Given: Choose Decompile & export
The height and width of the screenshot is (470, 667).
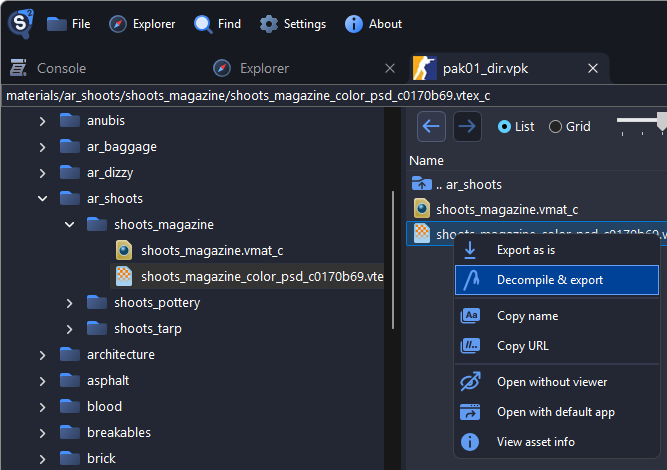Looking at the screenshot, I should coord(557,280).
